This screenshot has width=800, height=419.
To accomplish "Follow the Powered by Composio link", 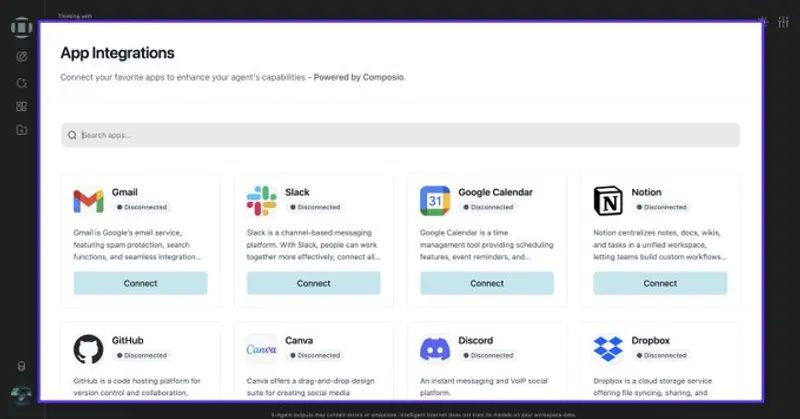I will (x=360, y=77).
